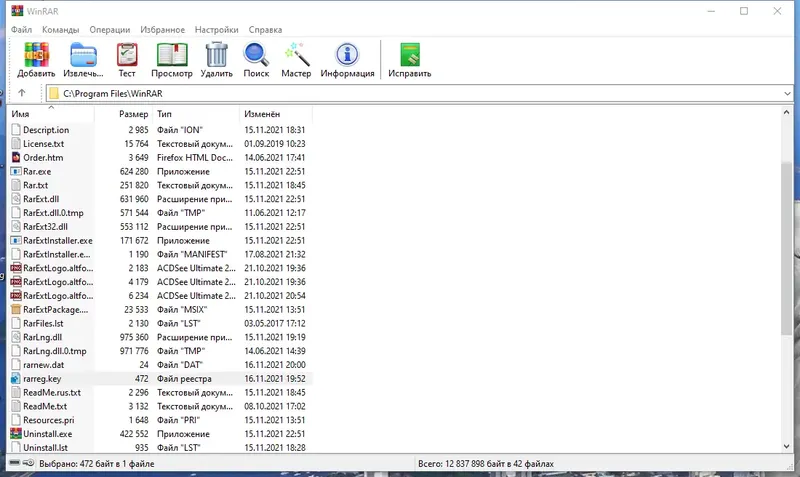Sort files by the Размер column header

(x=124, y=114)
